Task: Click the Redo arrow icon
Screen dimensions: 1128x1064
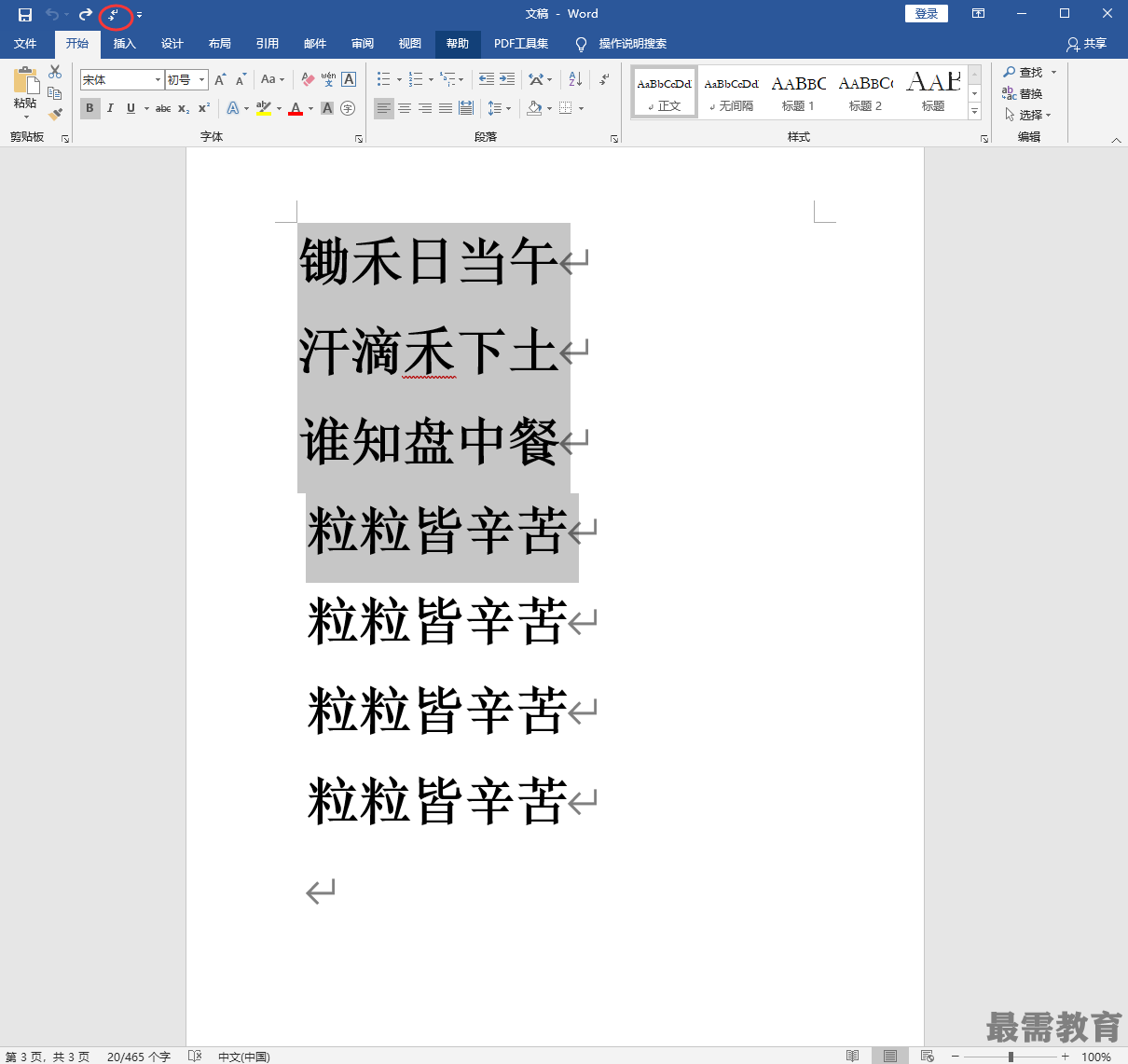Action: [x=86, y=14]
